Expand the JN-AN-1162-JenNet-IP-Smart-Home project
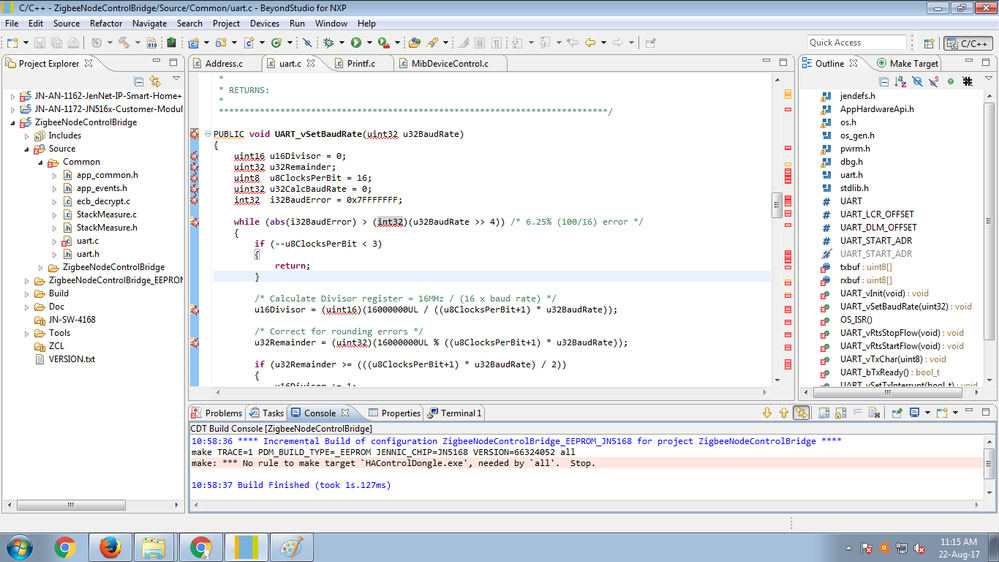This screenshot has height=562, width=999. (x=13, y=96)
